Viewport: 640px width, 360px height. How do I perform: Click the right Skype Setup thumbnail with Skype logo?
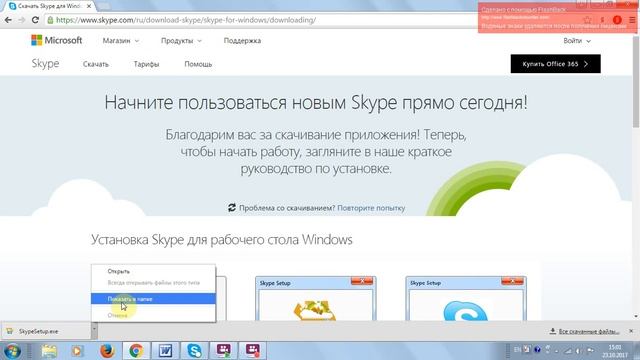[466, 298]
